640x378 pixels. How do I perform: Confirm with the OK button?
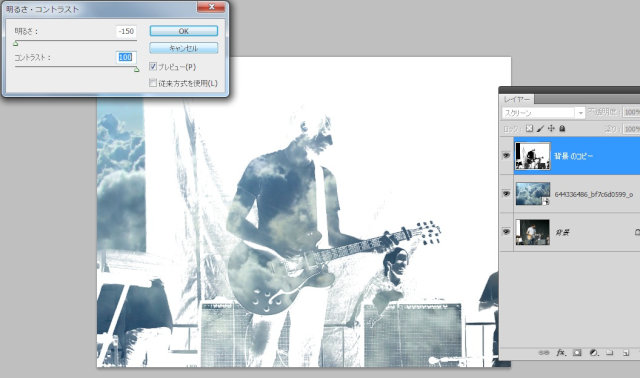184,31
